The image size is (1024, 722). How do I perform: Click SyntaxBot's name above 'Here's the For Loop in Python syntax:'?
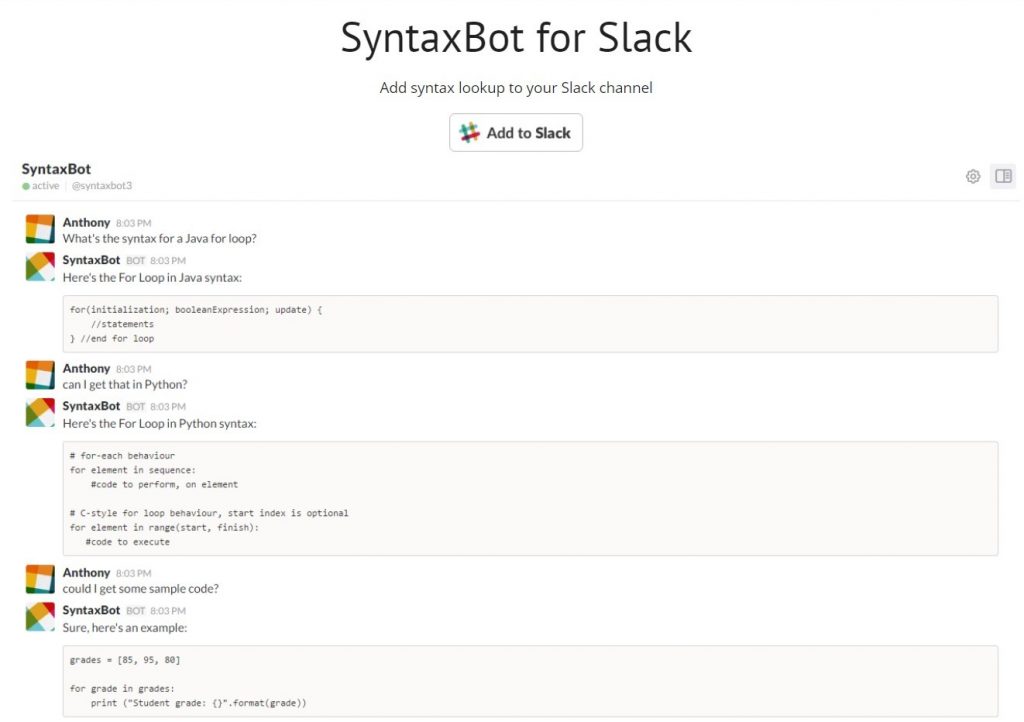[x=91, y=406]
